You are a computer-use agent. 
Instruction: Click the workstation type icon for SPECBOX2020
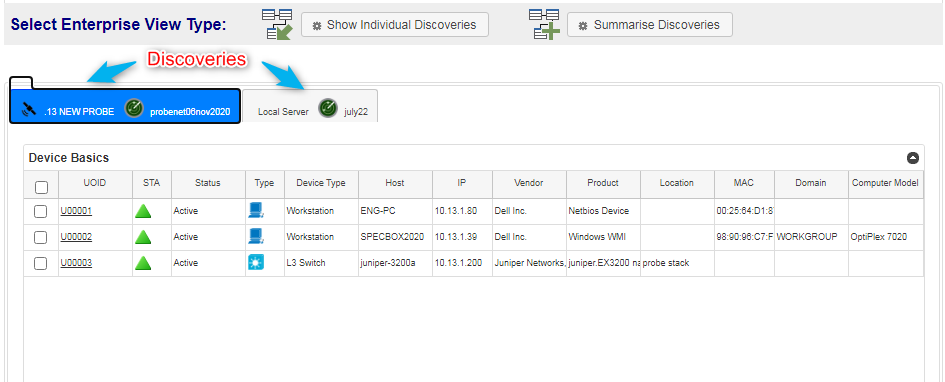[256, 236]
